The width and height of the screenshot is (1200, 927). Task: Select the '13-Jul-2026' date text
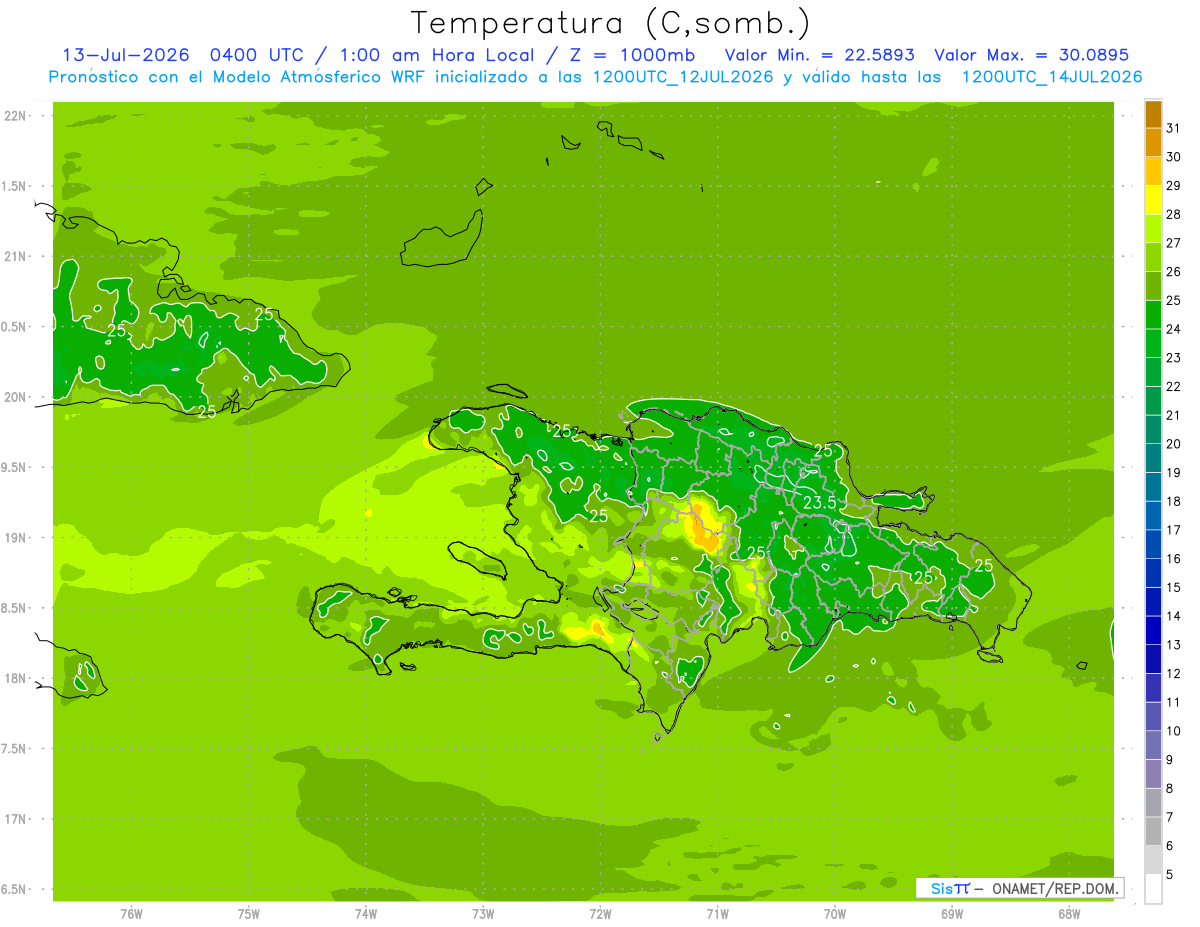[x=125, y=55]
